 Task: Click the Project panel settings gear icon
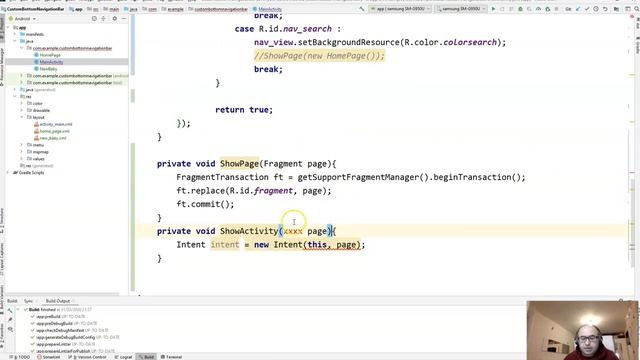click(x=115, y=18)
